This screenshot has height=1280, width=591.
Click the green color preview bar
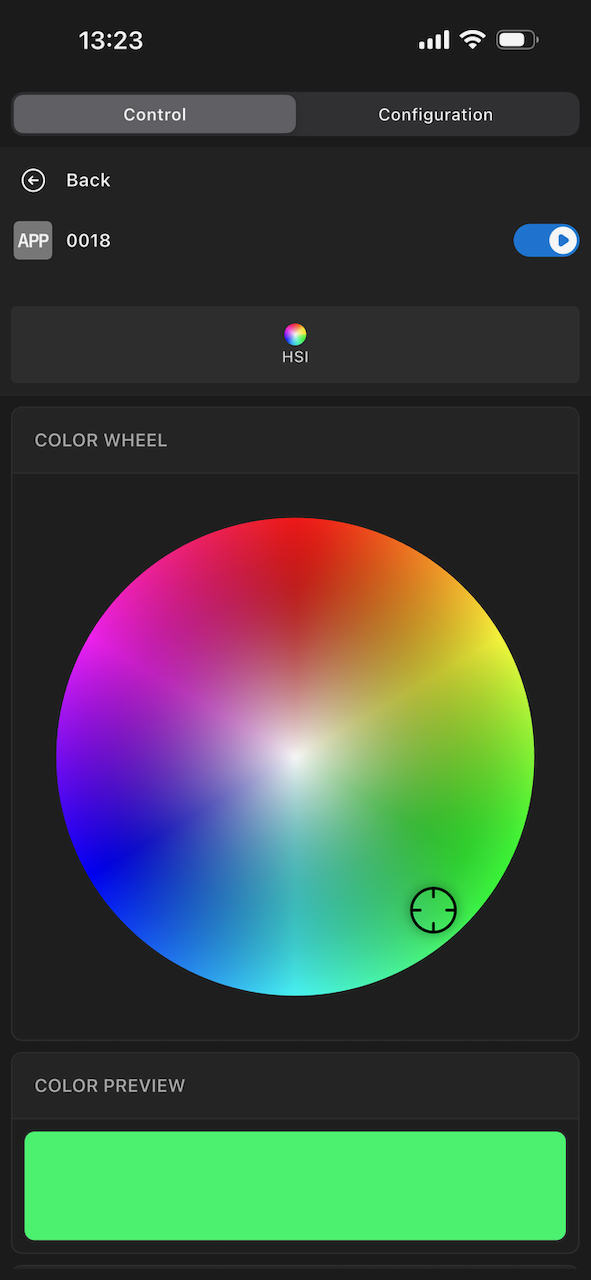[295, 1186]
